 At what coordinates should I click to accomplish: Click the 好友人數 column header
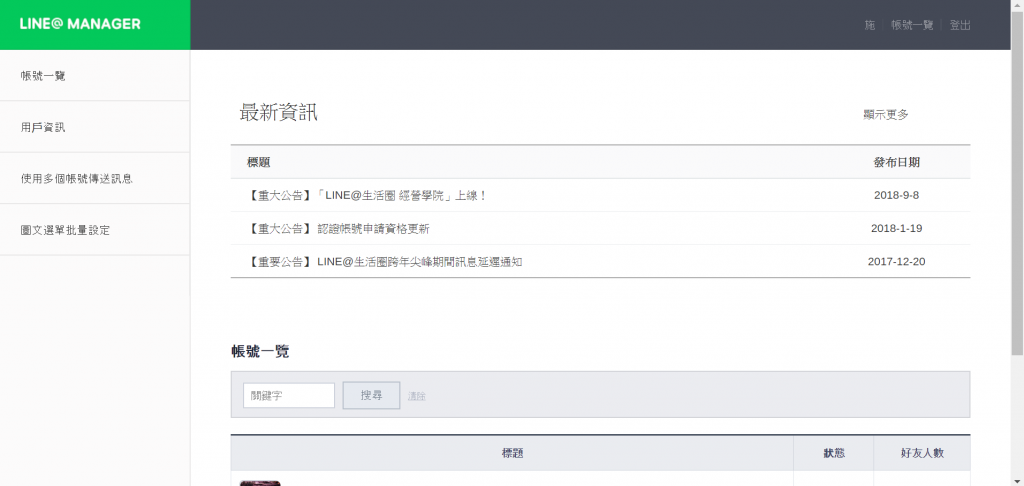(921, 453)
